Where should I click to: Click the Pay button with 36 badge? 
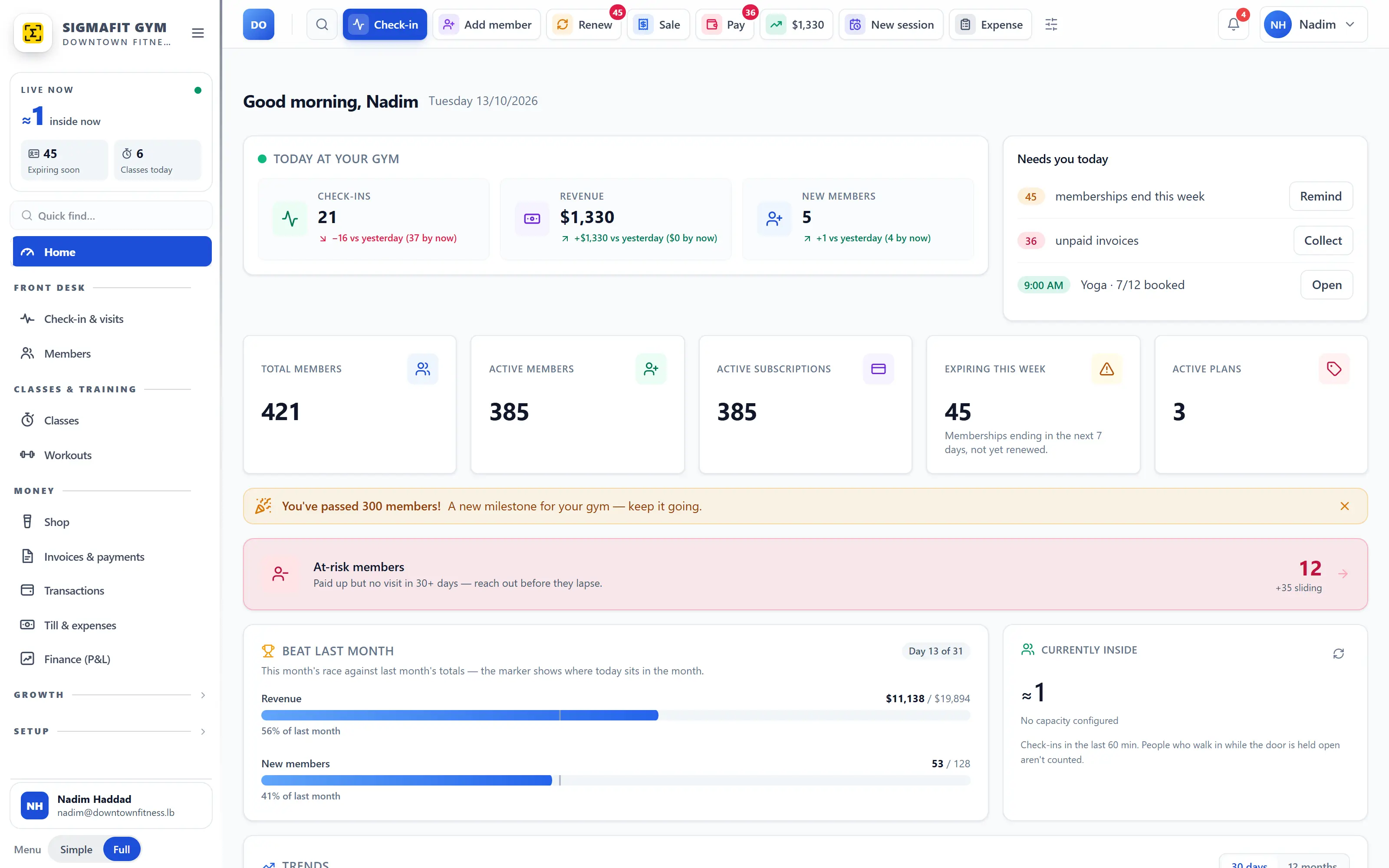tap(725, 25)
